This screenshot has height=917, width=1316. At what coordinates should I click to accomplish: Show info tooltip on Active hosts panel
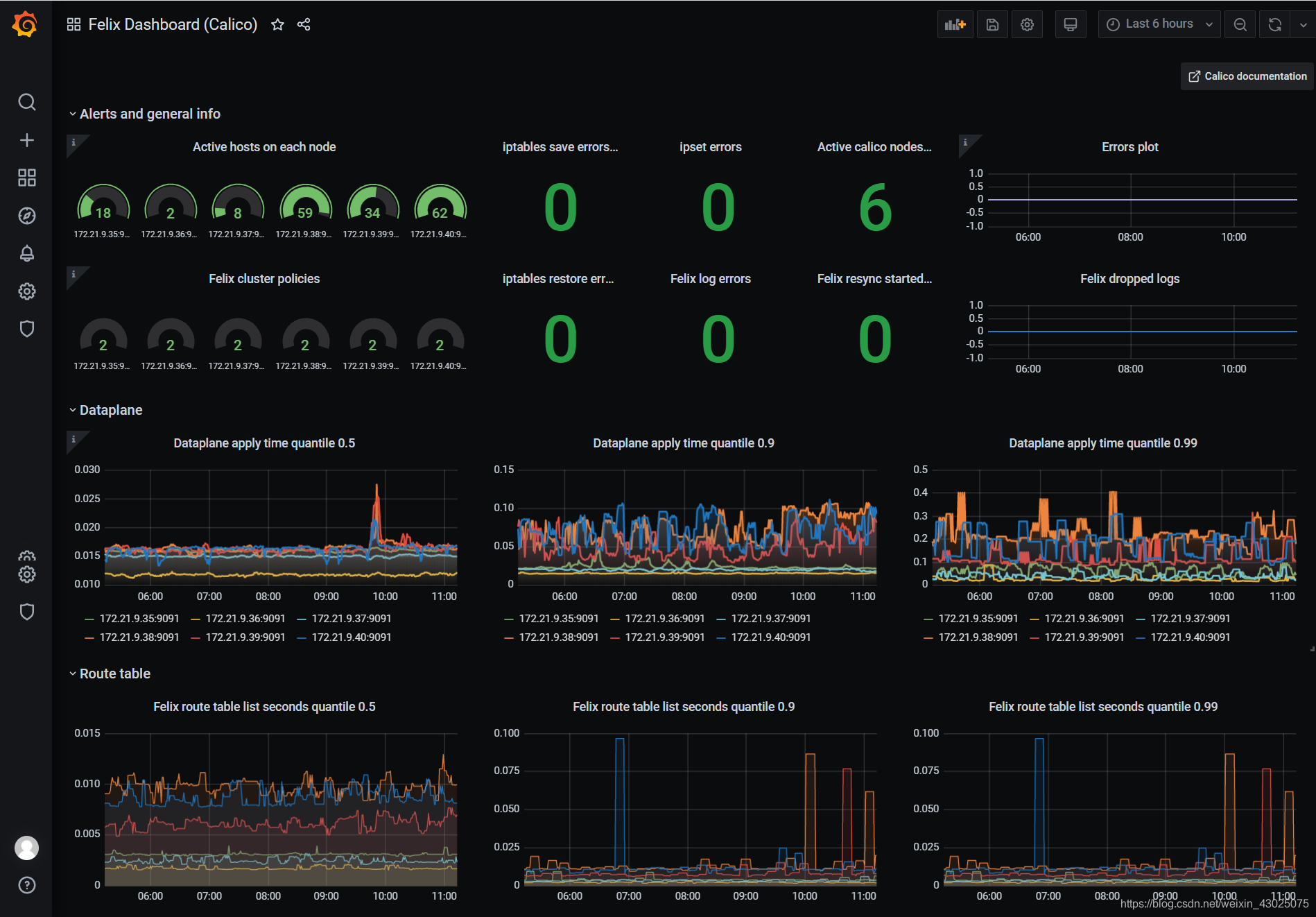[x=73, y=142]
